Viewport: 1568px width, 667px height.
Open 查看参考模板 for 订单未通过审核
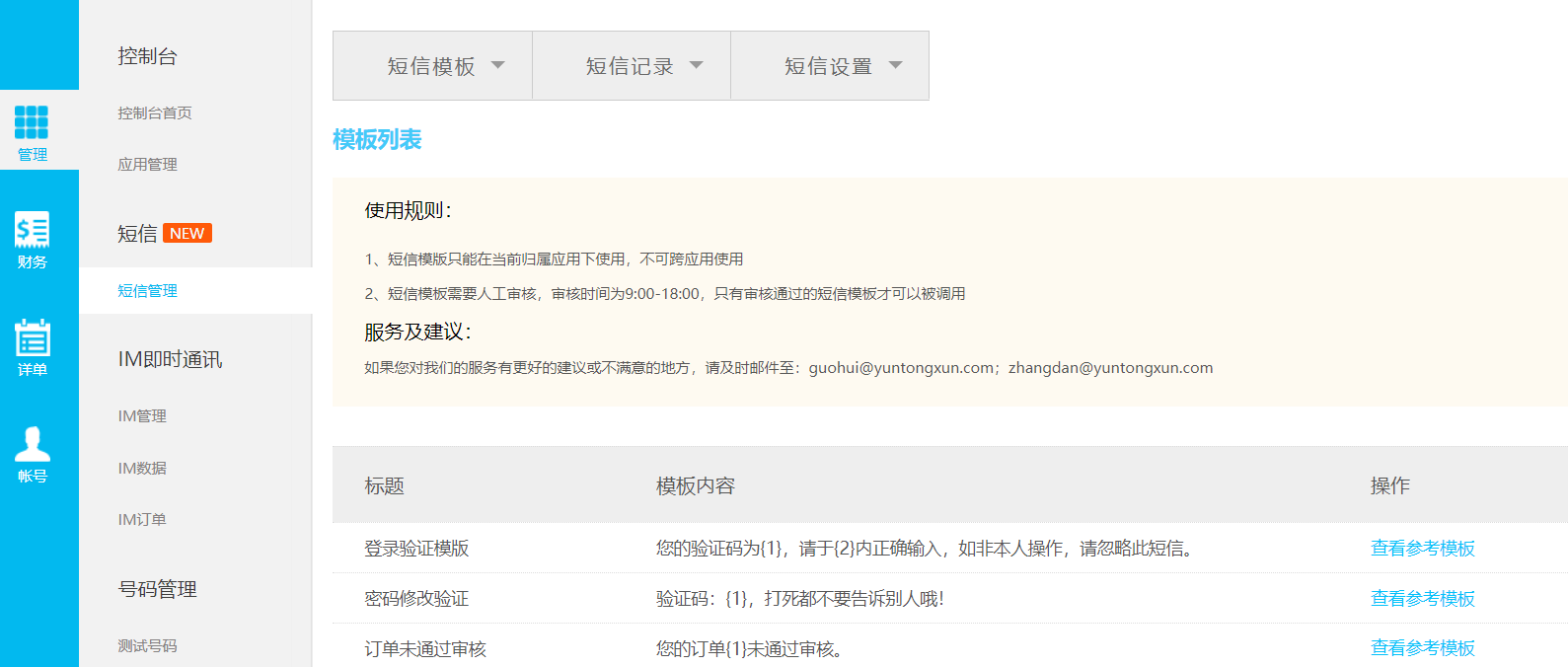click(x=1422, y=648)
